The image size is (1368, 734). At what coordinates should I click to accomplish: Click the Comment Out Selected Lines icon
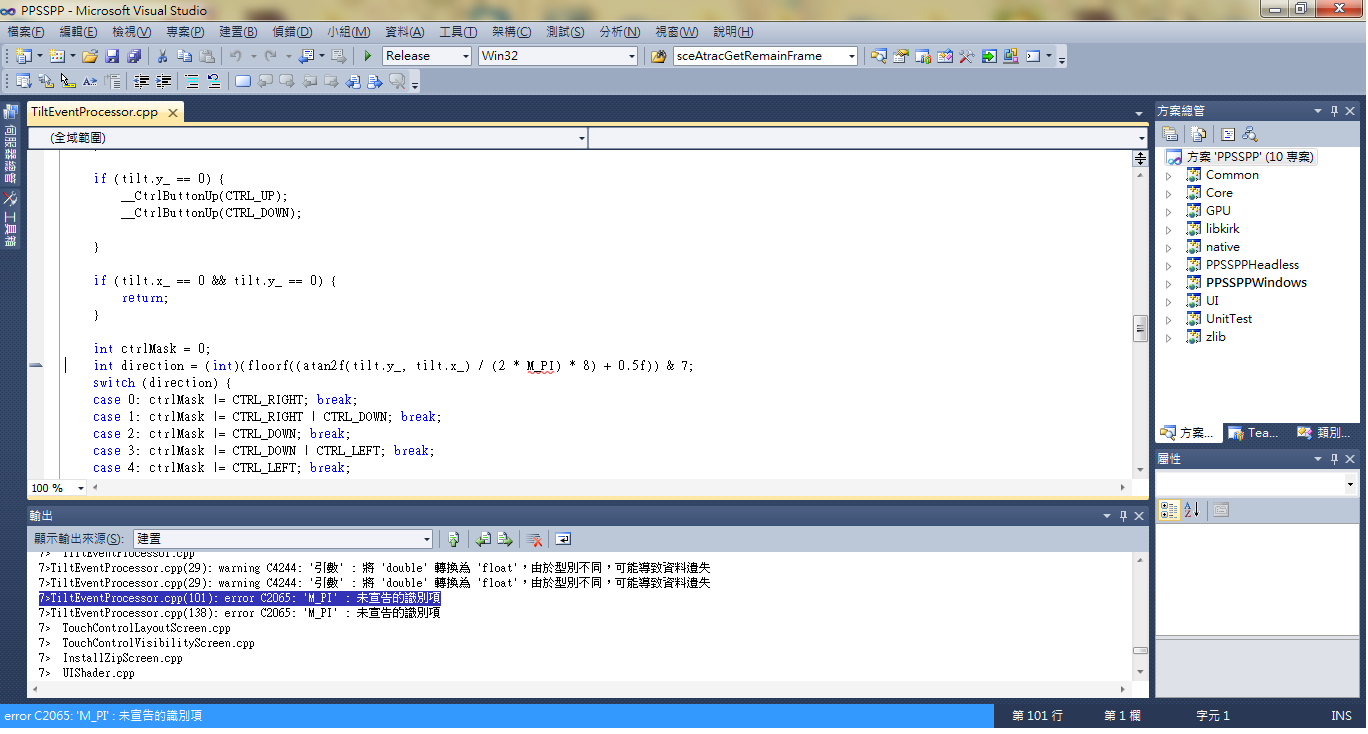click(192, 82)
